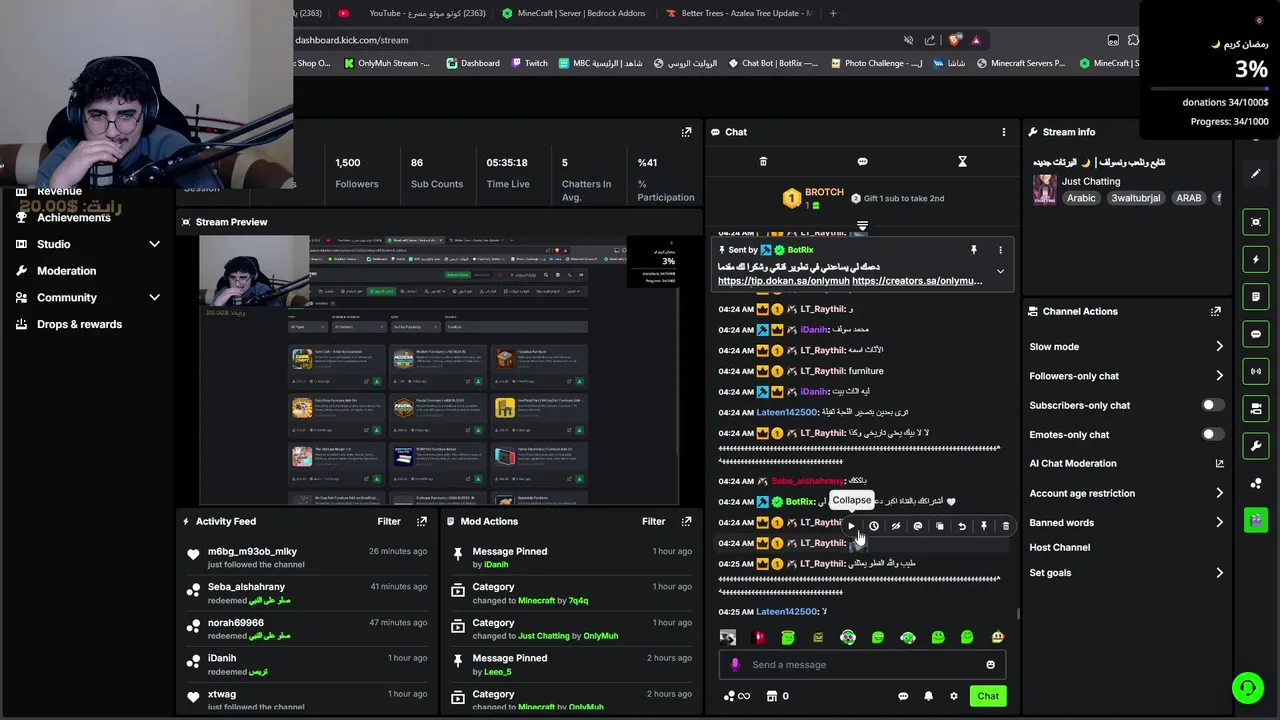This screenshot has width=1280, height=720.
Task: Click the lightning bolt icon in right sidebar
Action: (1256, 259)
